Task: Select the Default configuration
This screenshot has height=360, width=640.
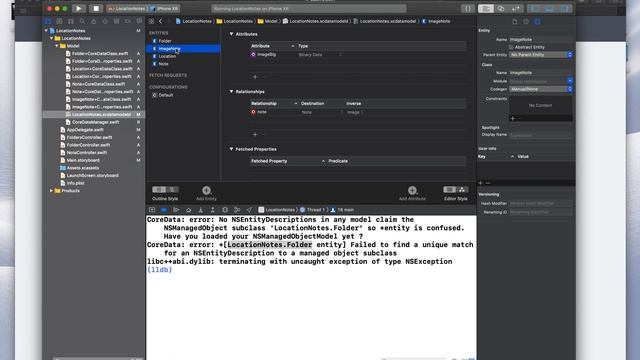Action: 166,95
